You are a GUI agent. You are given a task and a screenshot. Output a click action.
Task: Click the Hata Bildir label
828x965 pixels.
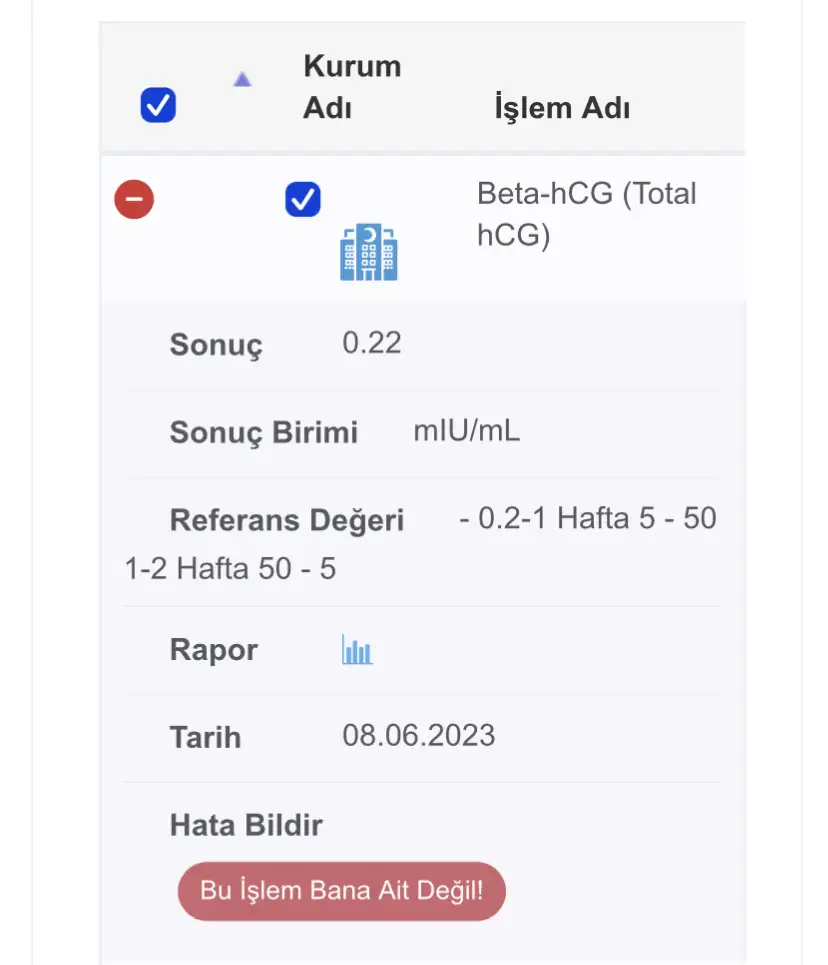[246, 825]
